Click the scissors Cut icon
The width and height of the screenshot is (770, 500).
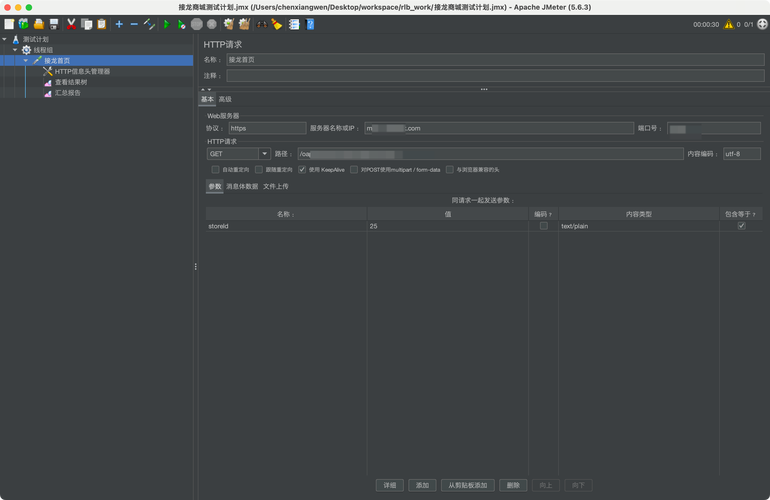tap(71, 24)
